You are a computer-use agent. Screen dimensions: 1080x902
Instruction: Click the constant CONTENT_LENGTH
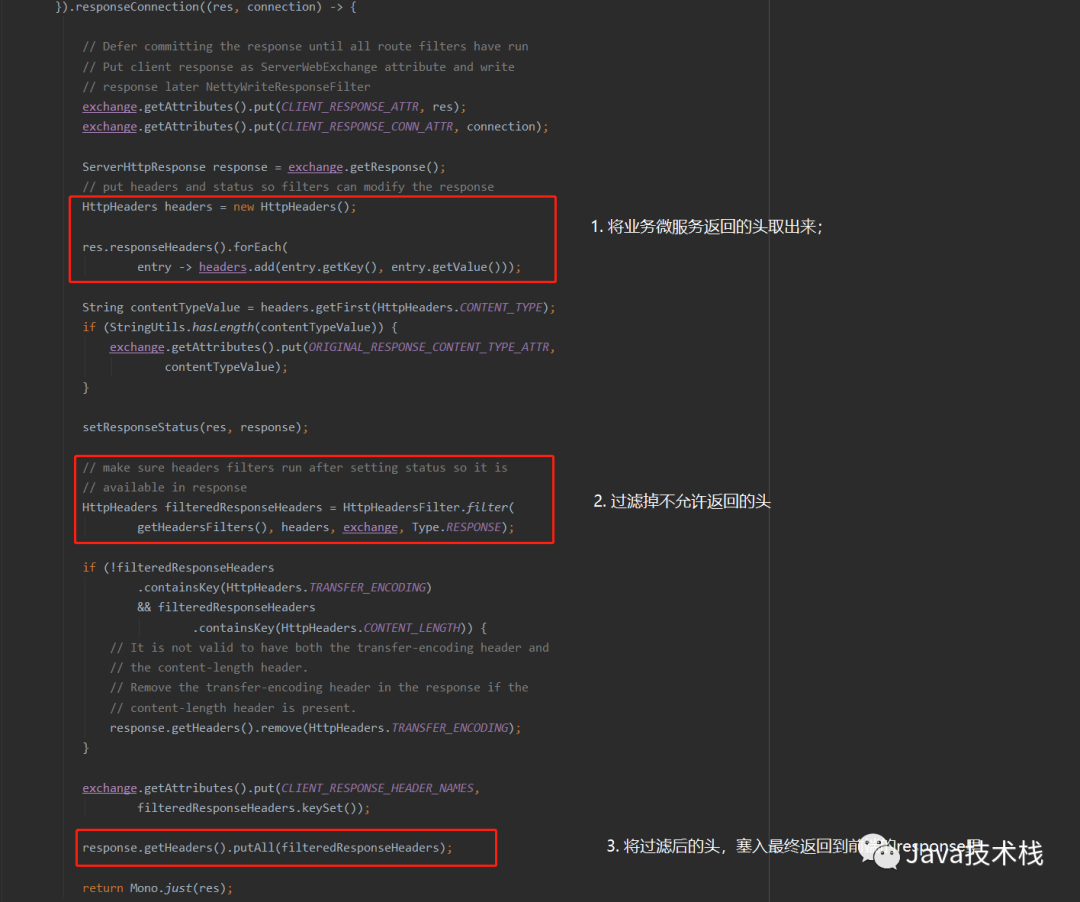pos(411,628)
